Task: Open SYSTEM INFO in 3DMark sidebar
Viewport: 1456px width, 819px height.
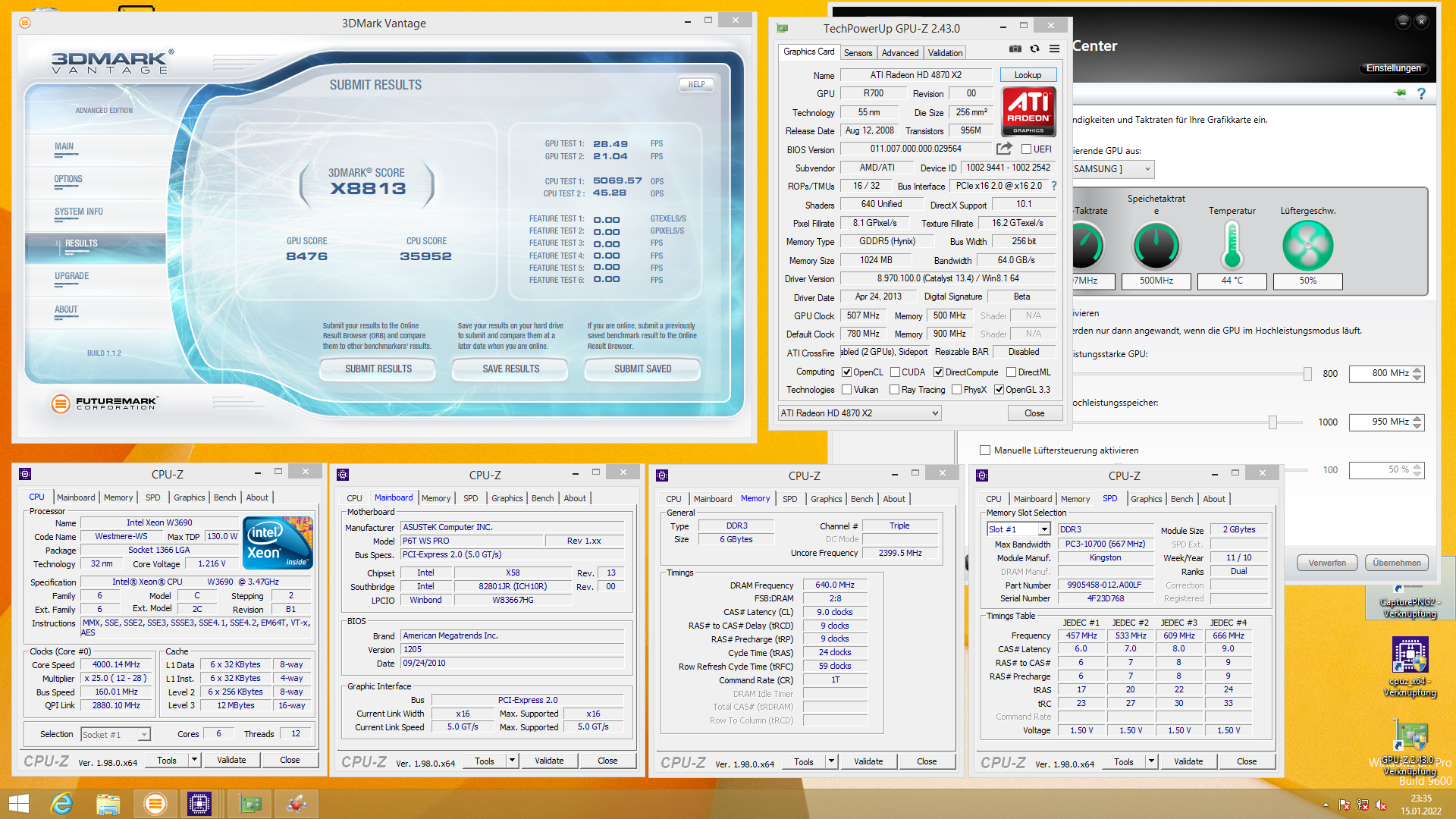Action: (x=79, y=212)
